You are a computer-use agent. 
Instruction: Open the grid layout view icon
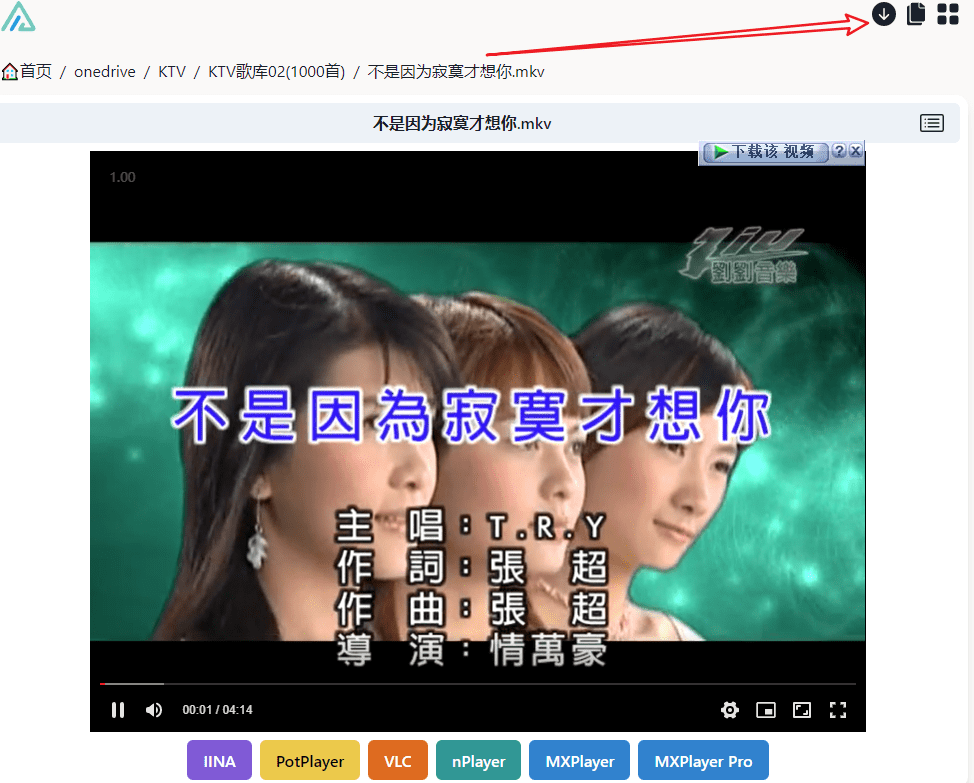pyautogui.click(x=947, y=14)
